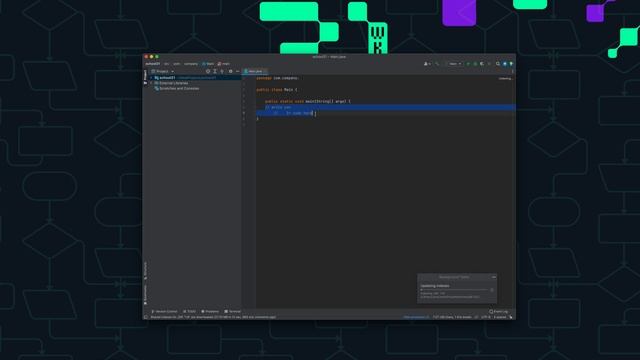
Task: Click Search Everywhere magnifier icon
Action: pos(498,64)
